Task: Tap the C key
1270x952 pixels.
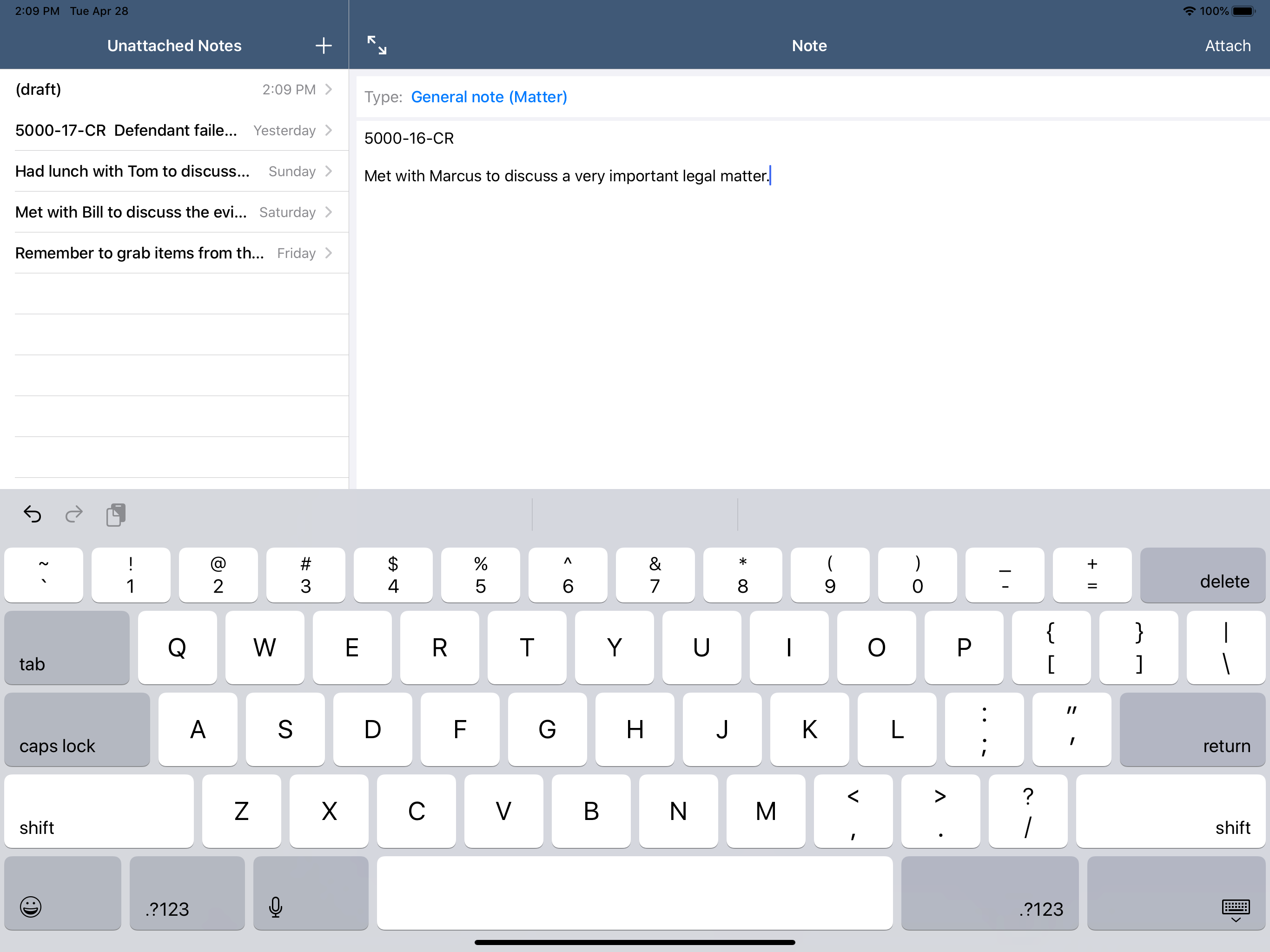Action: click(416, 811)
